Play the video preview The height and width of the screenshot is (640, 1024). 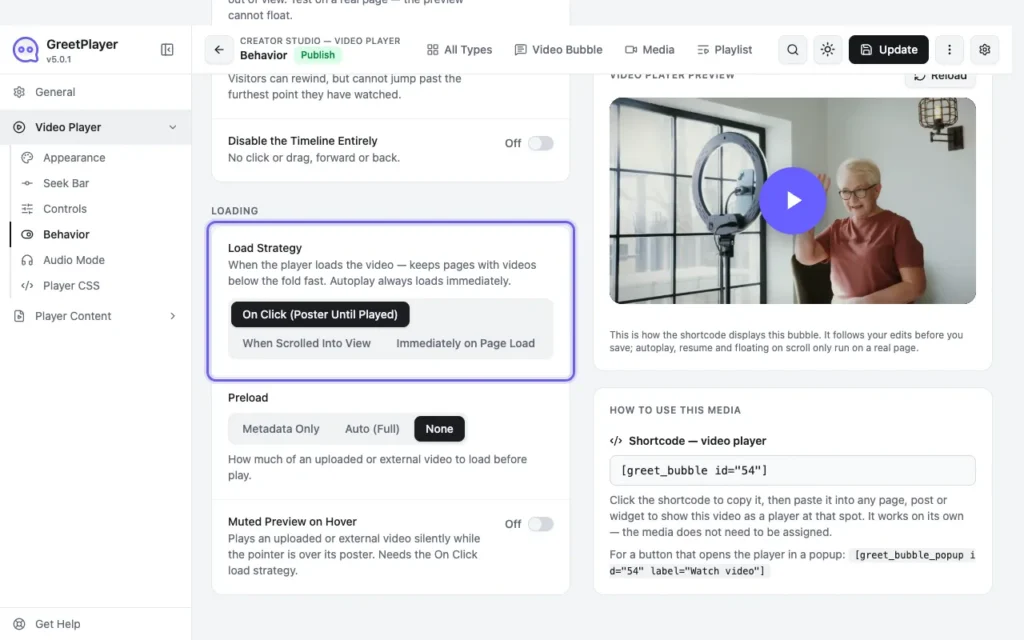tap(792, 200)
